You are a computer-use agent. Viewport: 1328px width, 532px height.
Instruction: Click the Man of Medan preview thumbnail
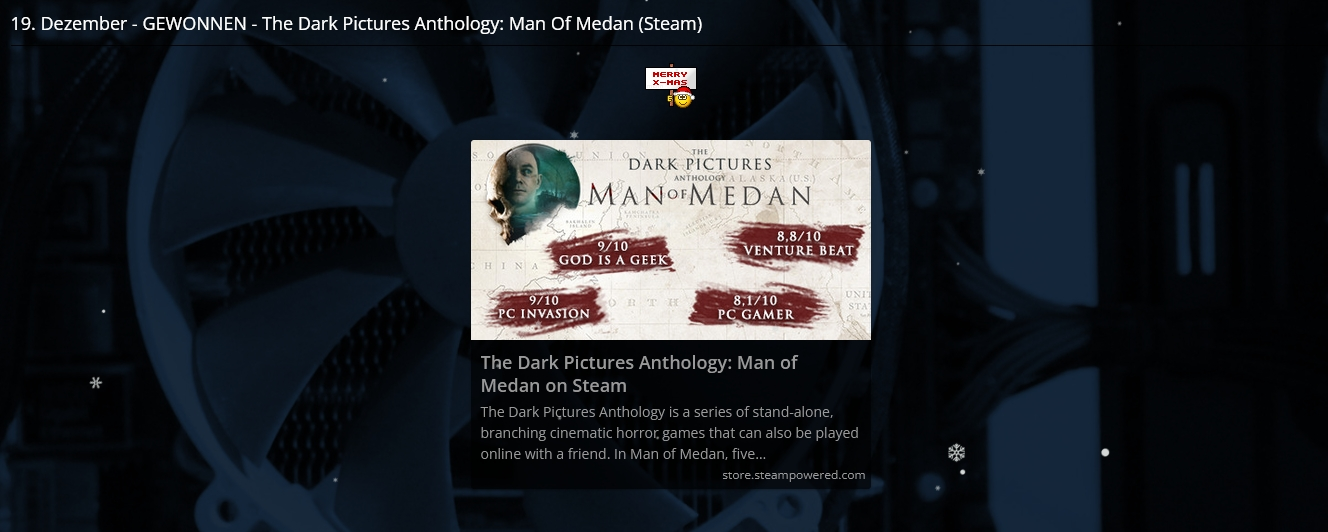click(671, 240)
